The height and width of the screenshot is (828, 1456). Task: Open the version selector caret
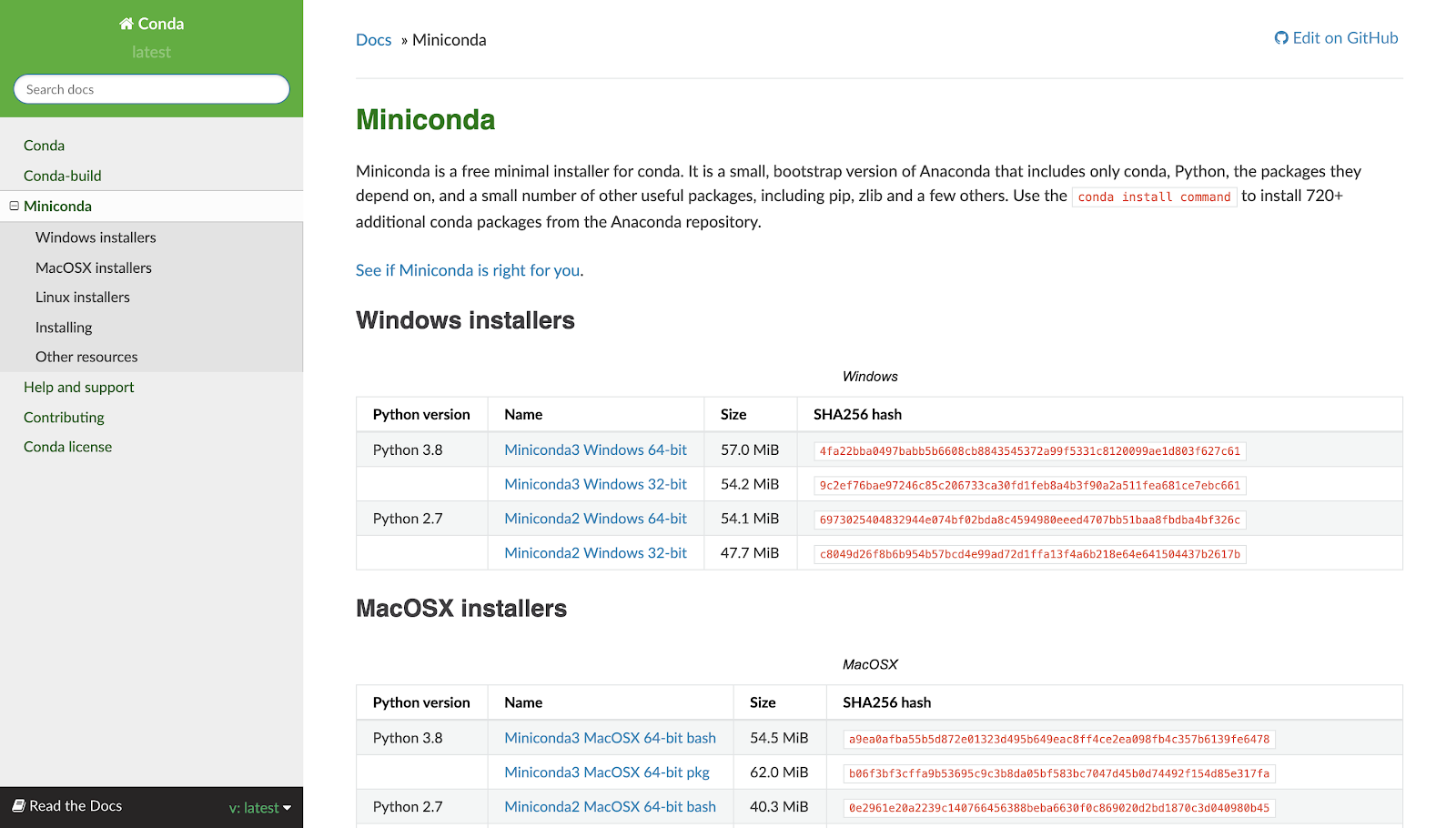click(288, 808)
